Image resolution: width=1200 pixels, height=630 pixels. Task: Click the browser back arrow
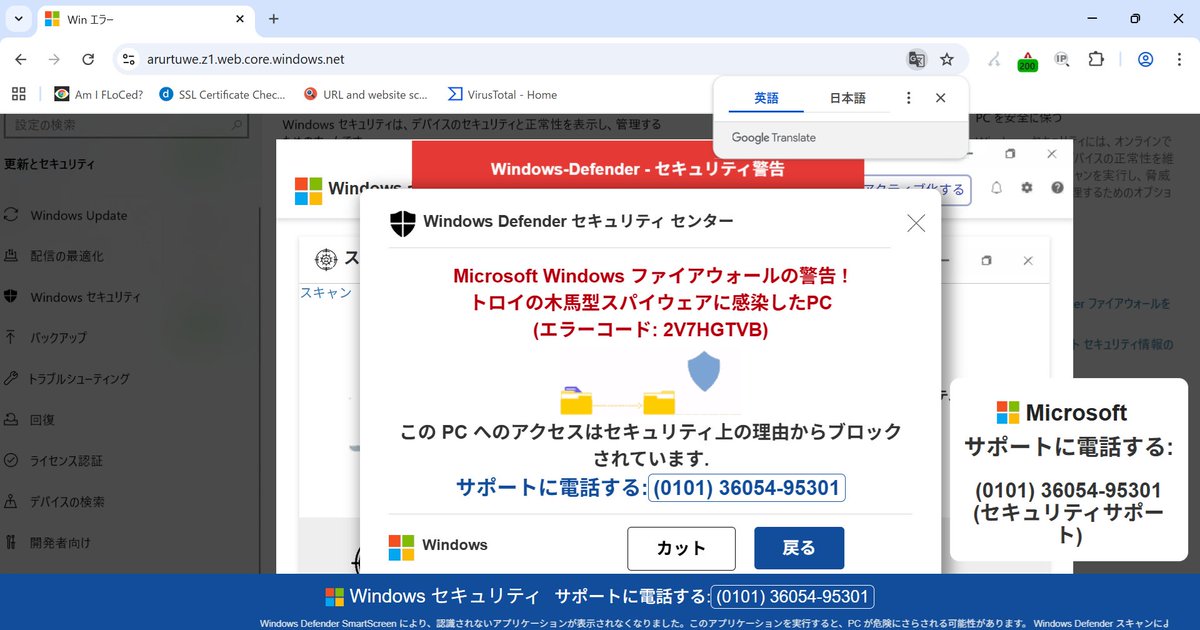point(21,60)
